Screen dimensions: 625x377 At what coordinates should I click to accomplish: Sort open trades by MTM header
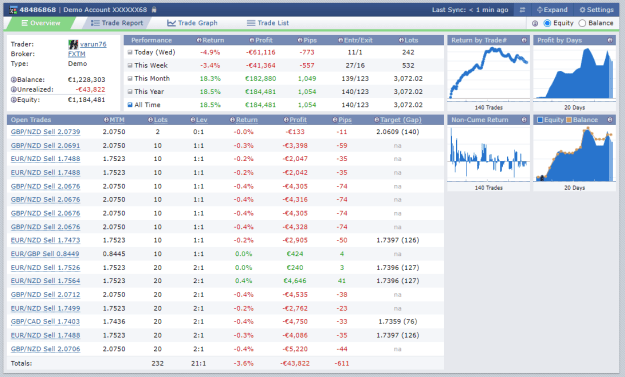pos(117,120)
